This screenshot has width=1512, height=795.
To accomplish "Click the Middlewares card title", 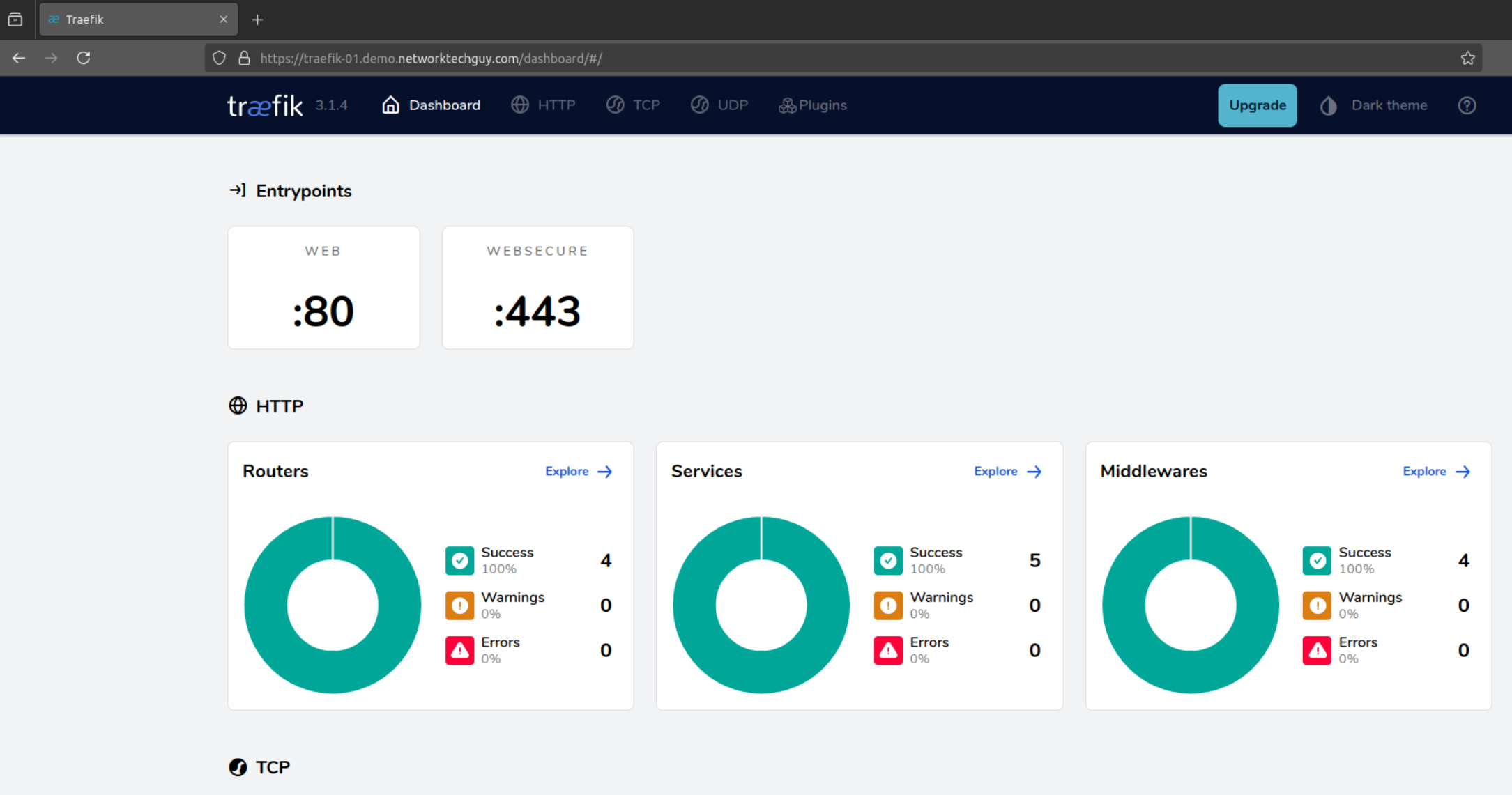I will pos(1154,472).
